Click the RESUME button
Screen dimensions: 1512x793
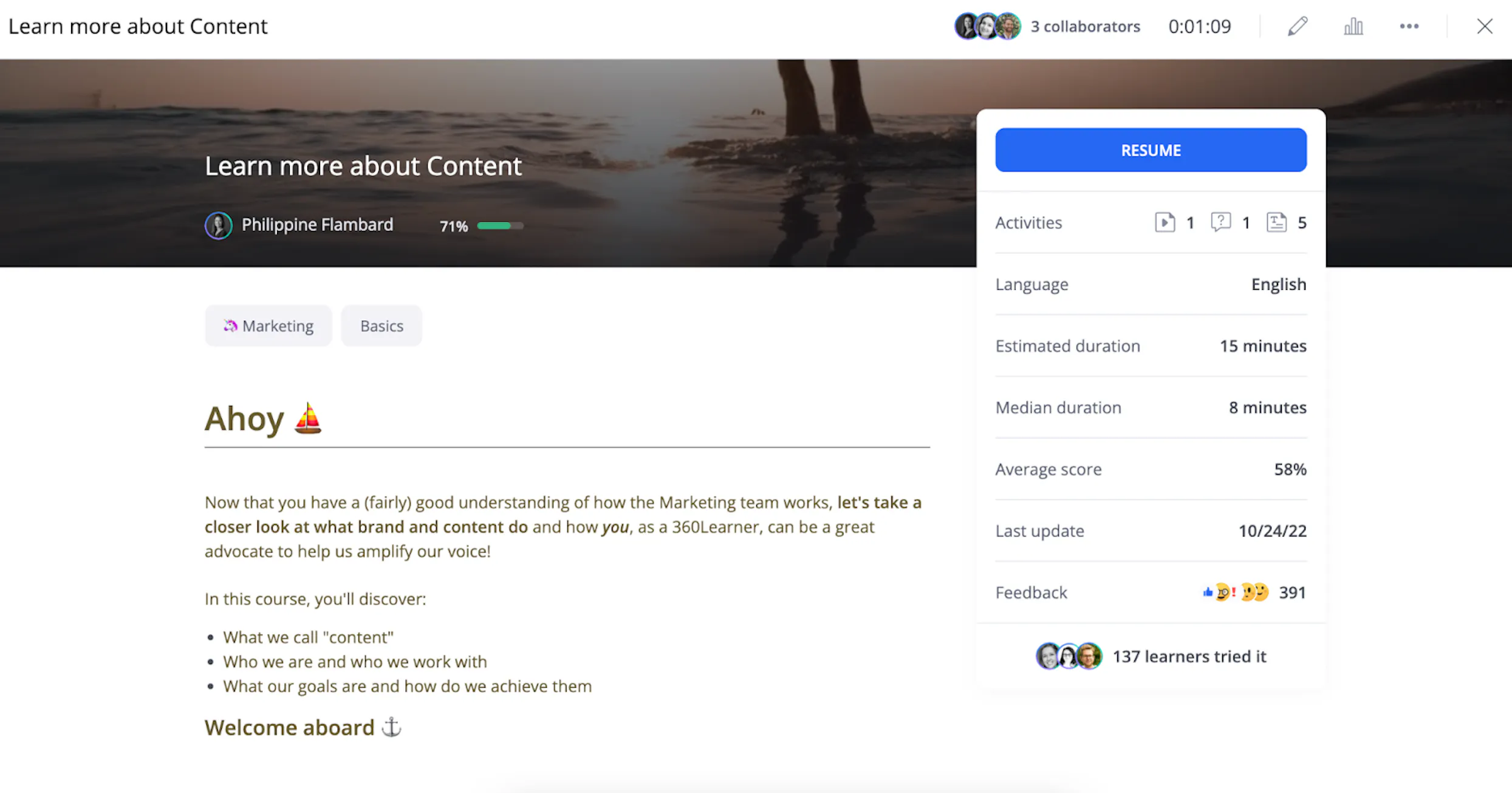[x=1151, y=150]
